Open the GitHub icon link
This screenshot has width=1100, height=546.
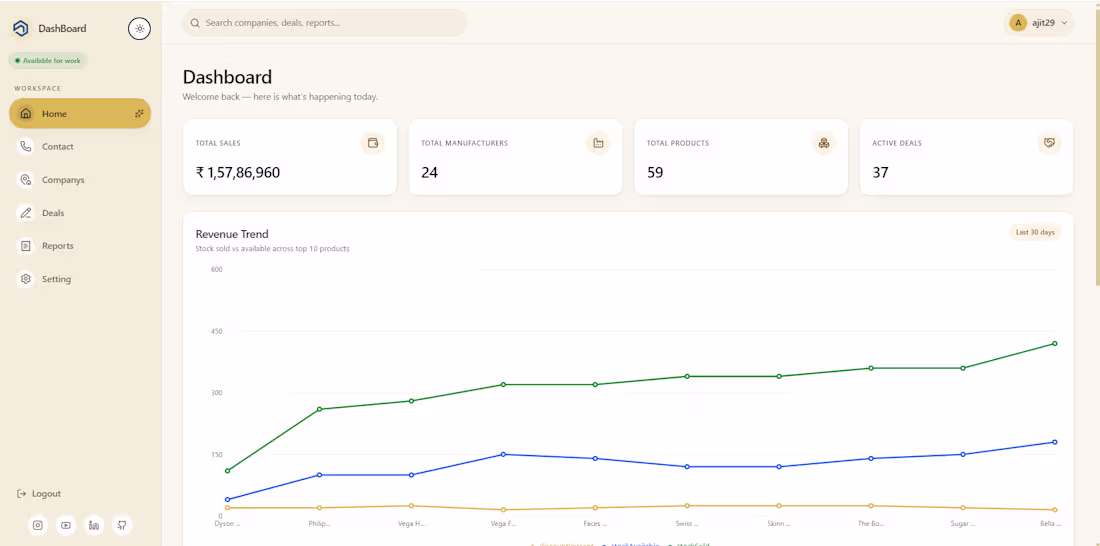point(122,525)
